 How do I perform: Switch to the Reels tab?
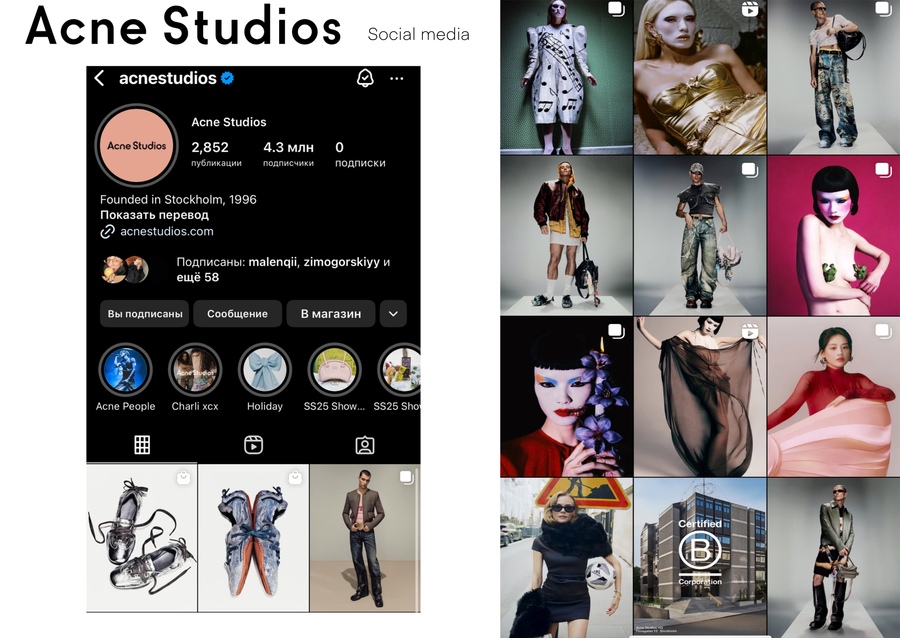(x=253, y=445)
